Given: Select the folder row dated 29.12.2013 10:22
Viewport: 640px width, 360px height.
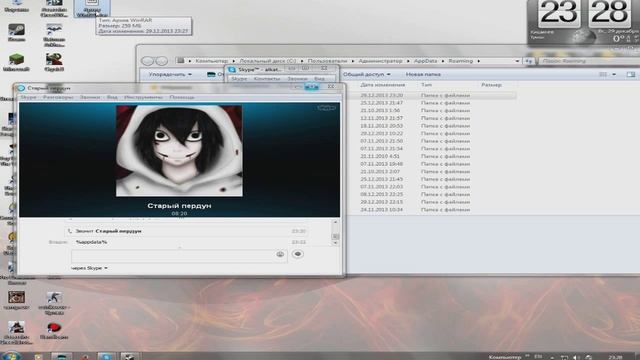Looking at the screenshot, I should (x=431, y=133).
